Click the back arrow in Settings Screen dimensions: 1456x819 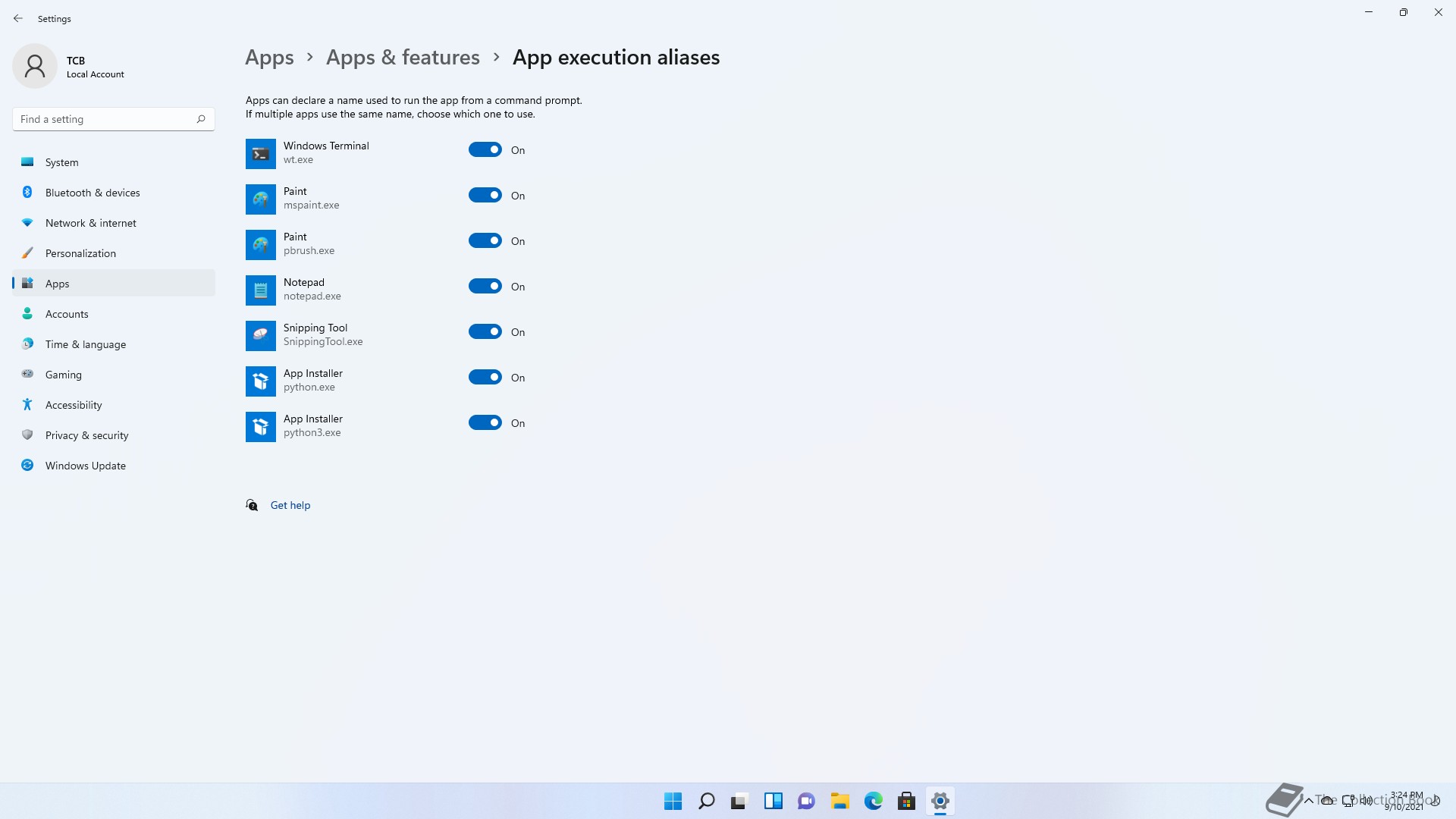point(18,18)
